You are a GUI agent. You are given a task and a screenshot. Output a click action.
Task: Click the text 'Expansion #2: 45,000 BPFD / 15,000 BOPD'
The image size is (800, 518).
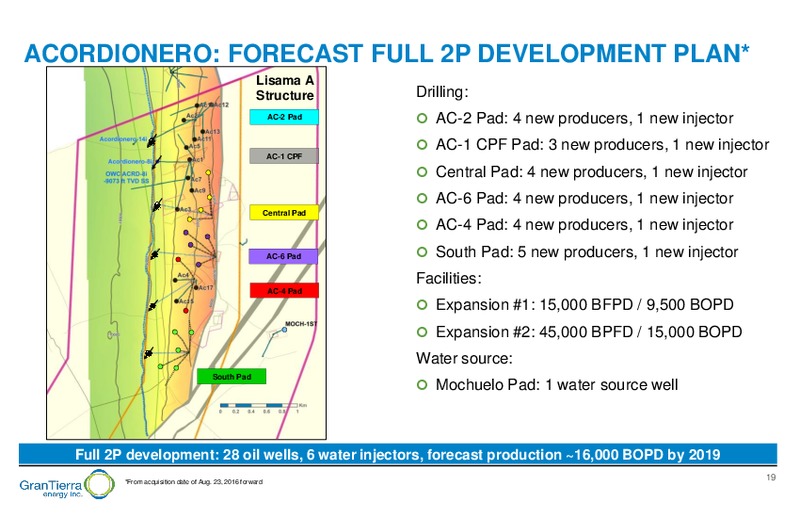click(x=589, y=332)
